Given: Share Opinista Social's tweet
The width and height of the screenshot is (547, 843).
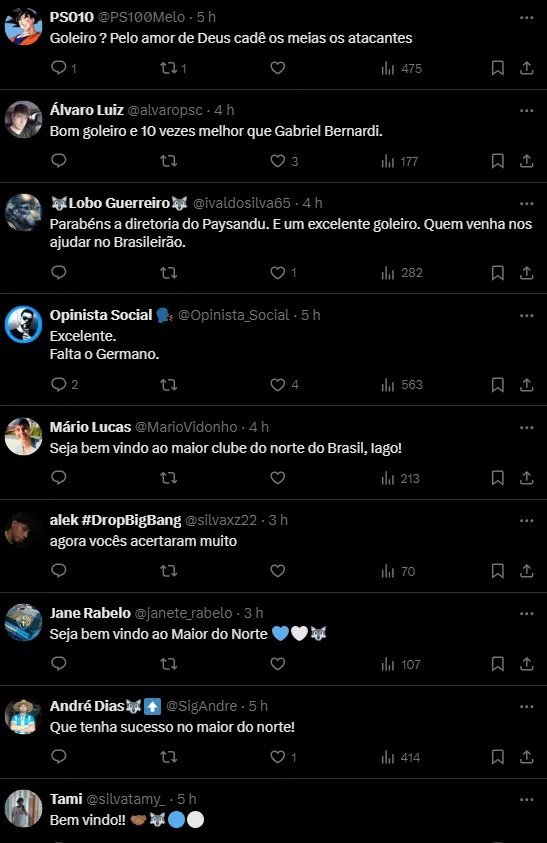Looking at the screenshot, I should point(527,384).
